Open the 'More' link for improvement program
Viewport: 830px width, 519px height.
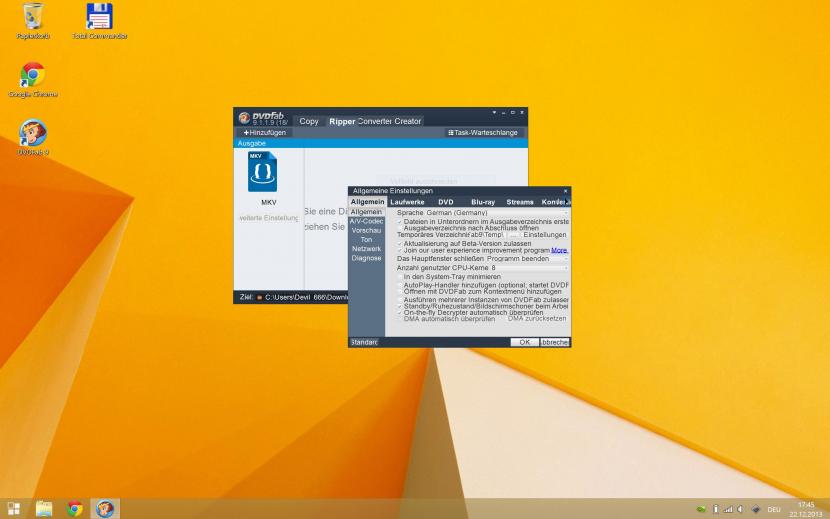pos(559,250)
